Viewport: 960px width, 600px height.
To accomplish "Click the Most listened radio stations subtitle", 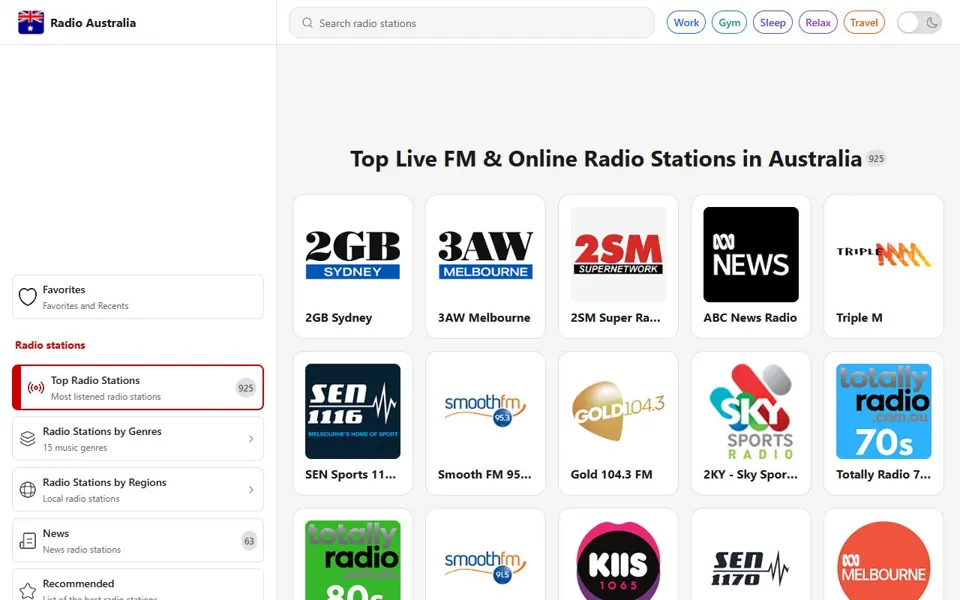I will pos(106,397).
